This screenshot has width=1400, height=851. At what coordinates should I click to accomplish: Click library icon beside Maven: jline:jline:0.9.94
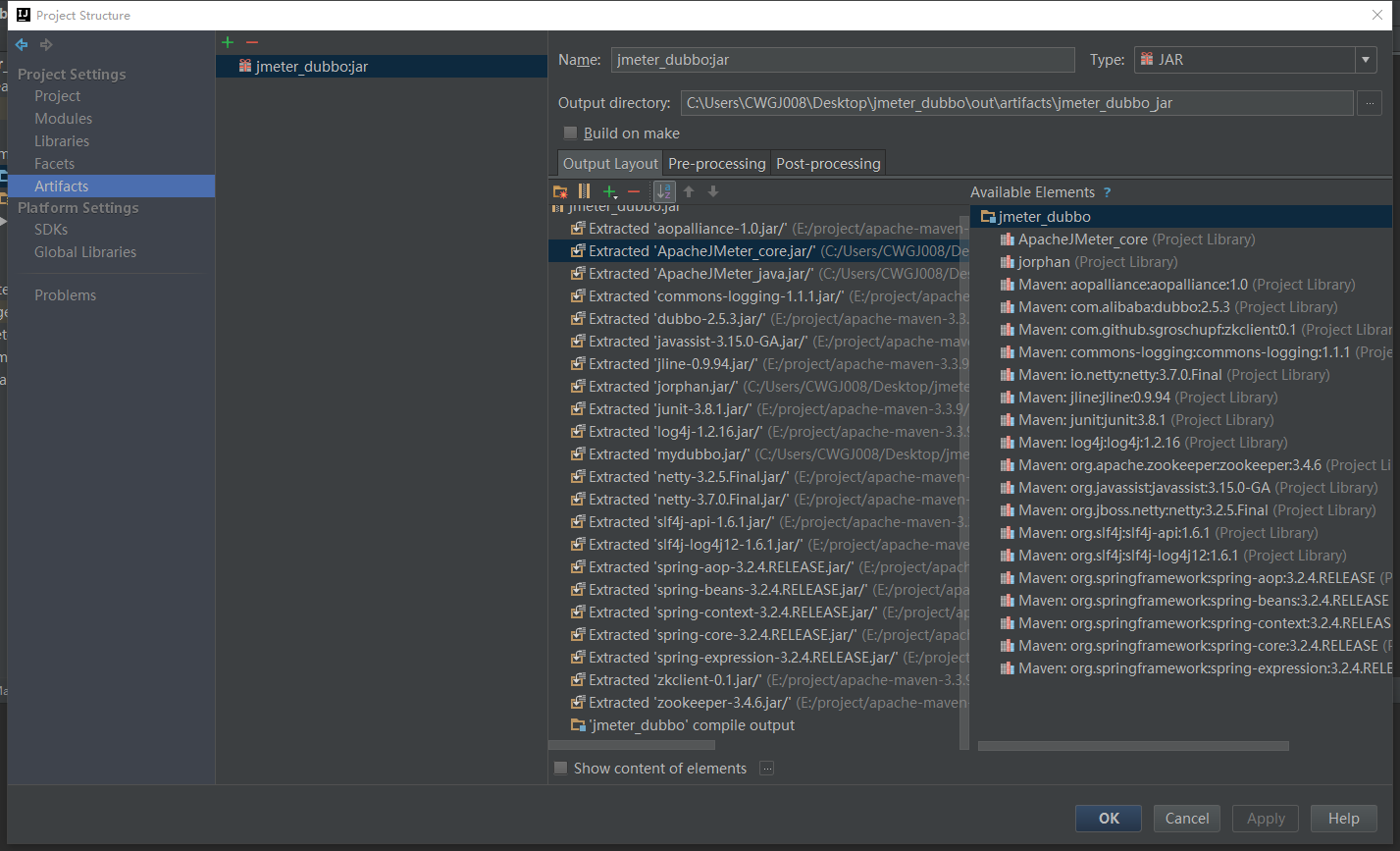click(x=1007, y=398)
